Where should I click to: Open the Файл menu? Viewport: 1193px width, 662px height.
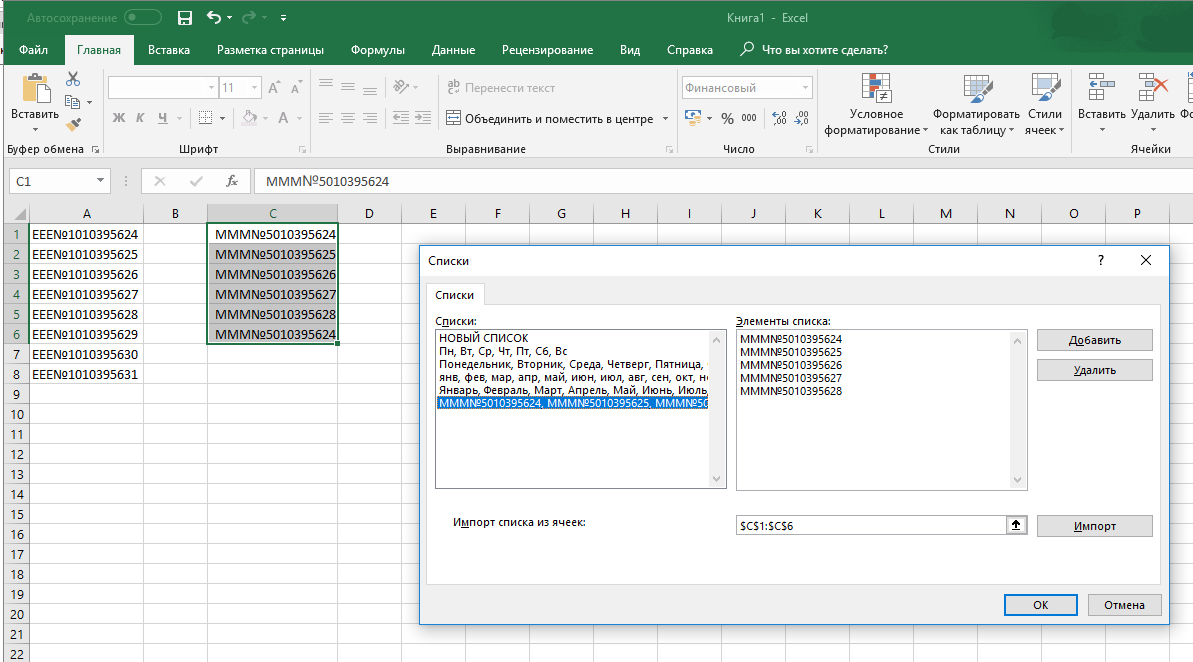(x=33, y=49)
